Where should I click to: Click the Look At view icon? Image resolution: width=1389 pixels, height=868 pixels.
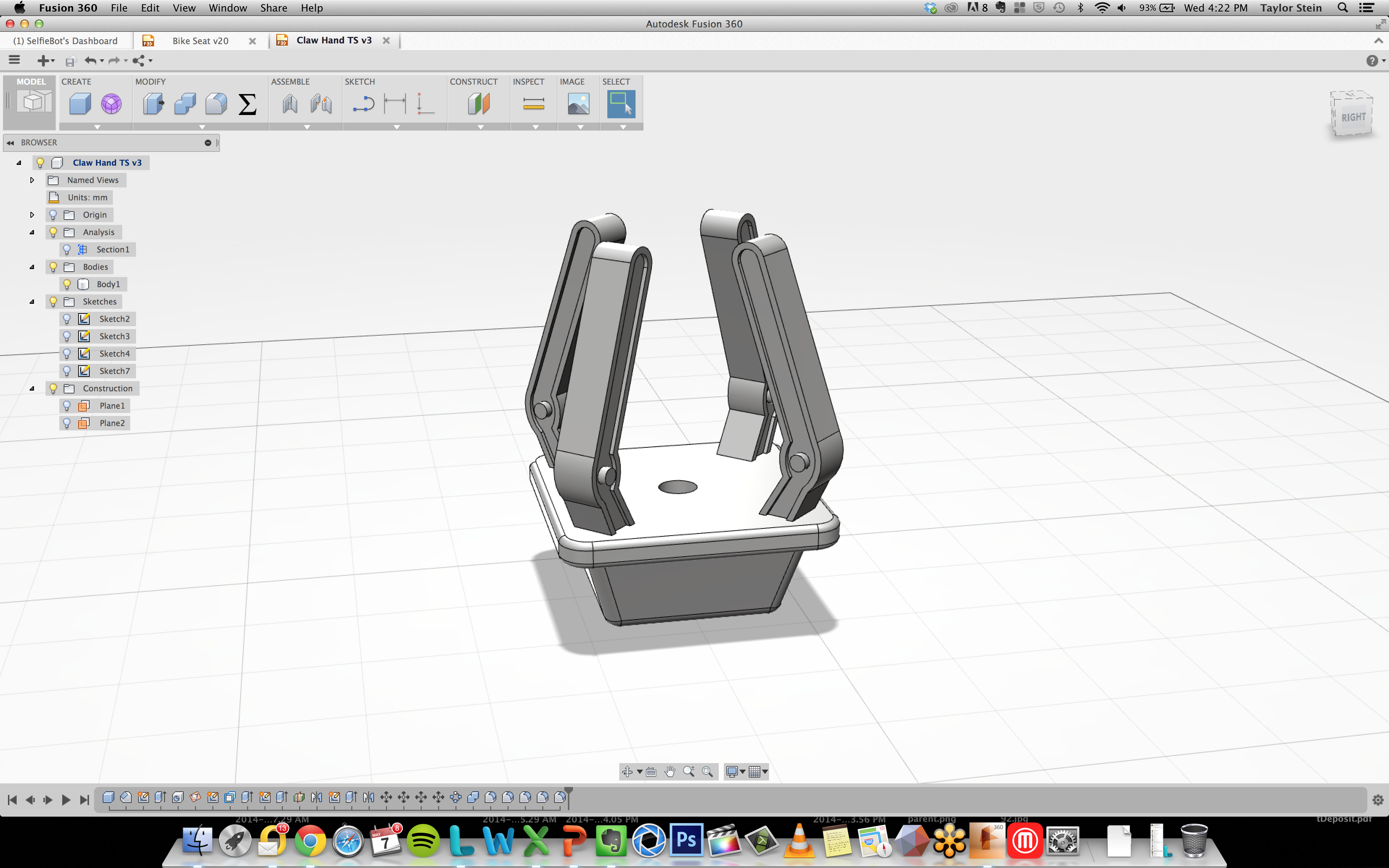pos(651,771)
